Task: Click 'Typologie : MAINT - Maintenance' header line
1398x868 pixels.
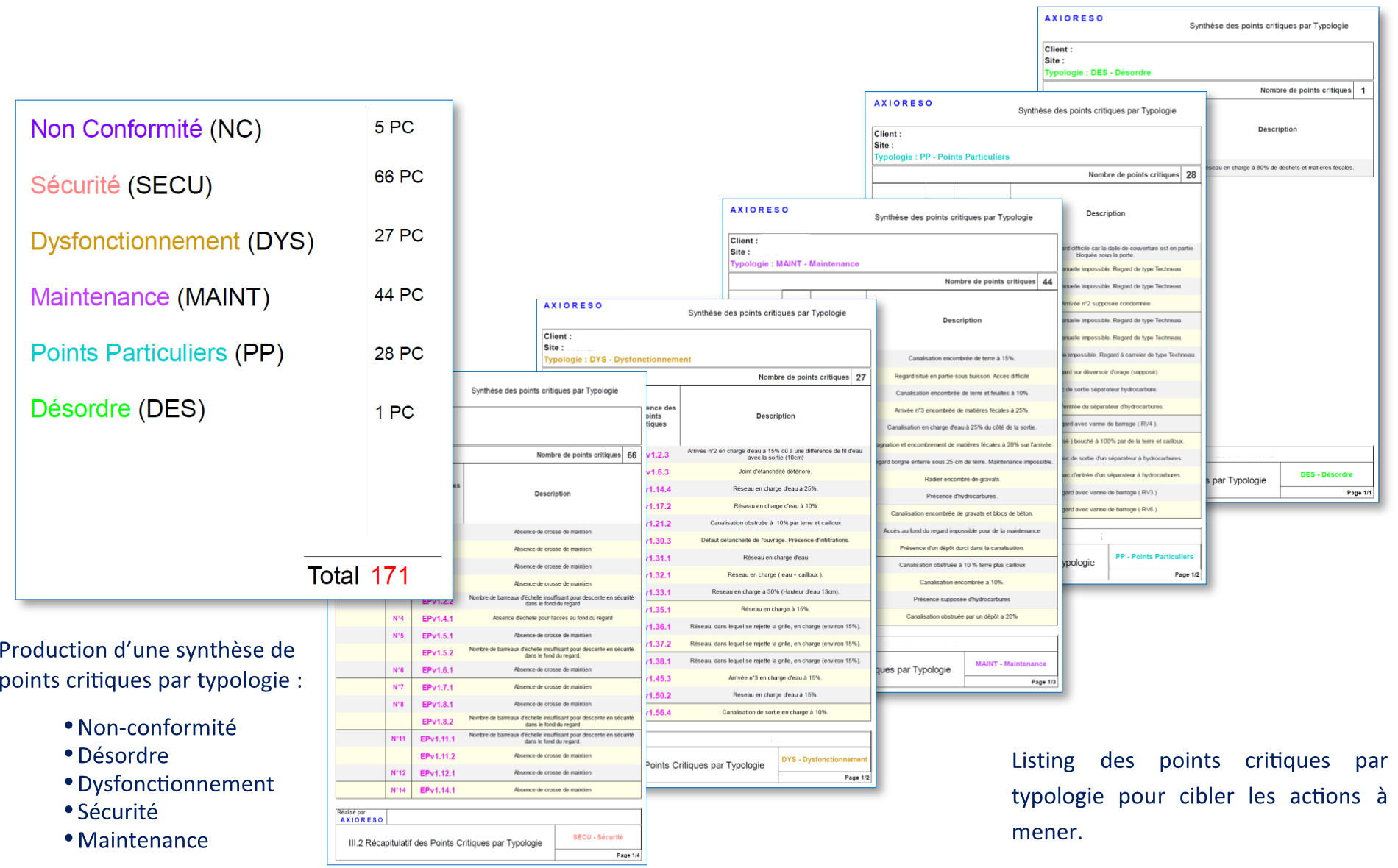Action: click(794, 264)
